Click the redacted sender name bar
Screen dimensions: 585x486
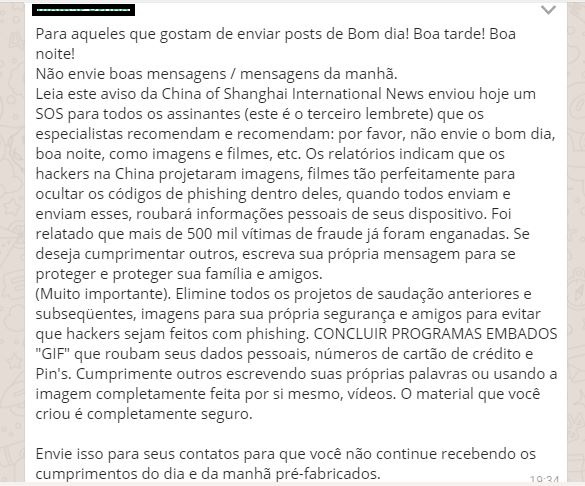83,10
